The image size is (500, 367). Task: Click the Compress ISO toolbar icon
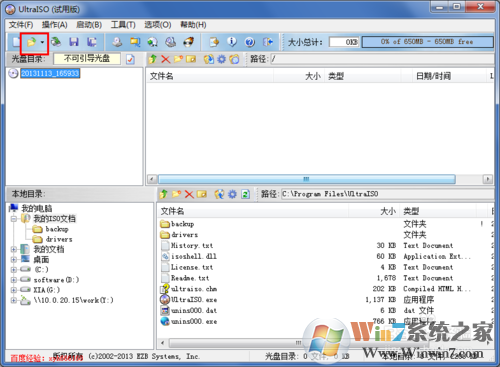135,42
